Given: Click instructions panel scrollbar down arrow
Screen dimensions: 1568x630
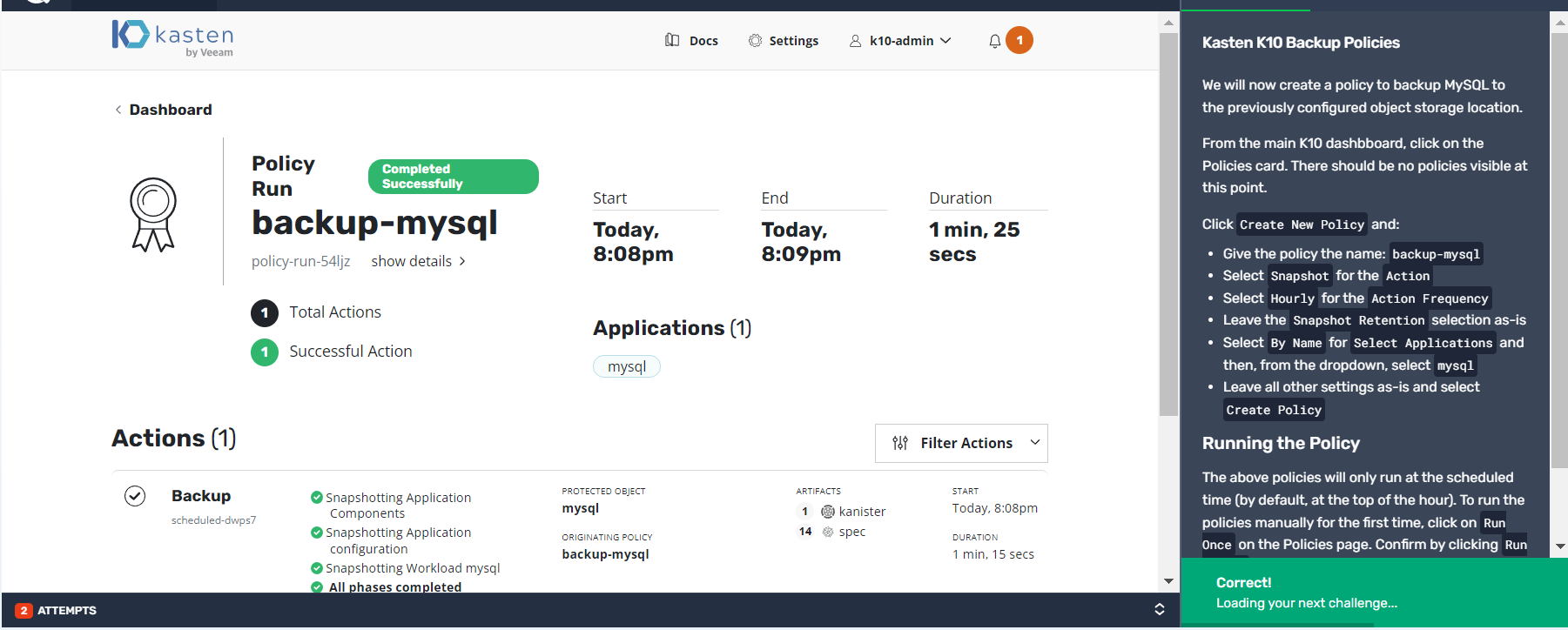Looking at the screenshot, I should click(1559, 547).
